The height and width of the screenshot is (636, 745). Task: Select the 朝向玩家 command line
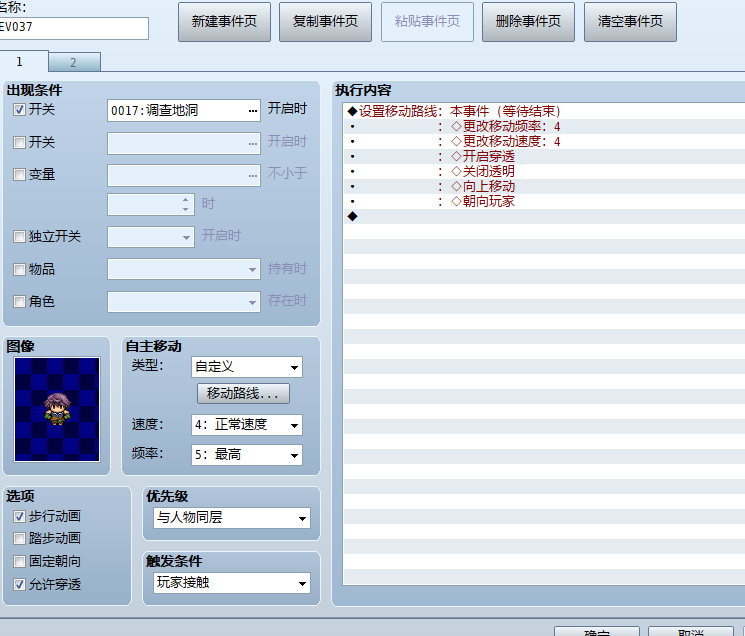544,201
